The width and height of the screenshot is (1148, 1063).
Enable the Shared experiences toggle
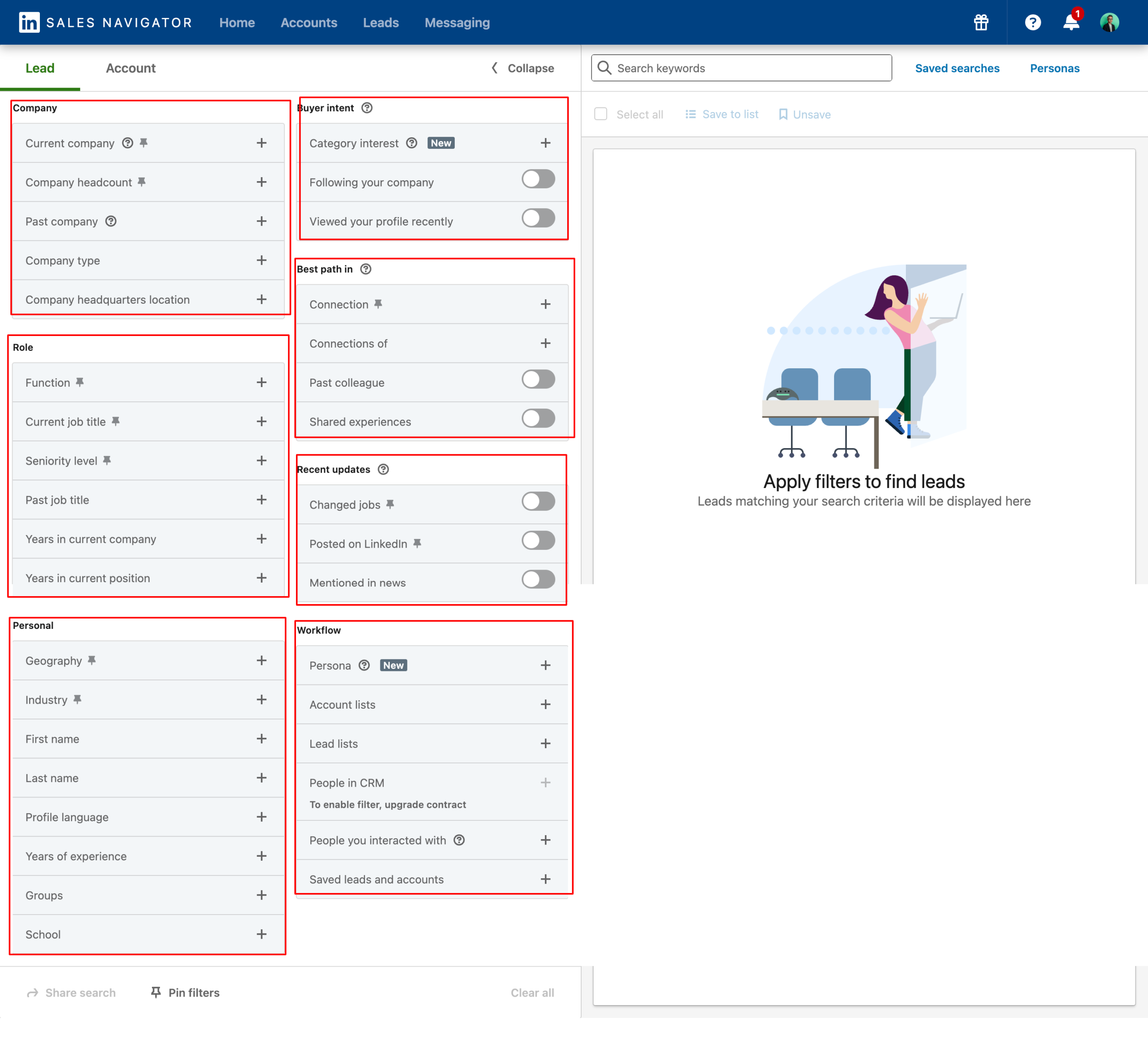(x=538, y=418)
